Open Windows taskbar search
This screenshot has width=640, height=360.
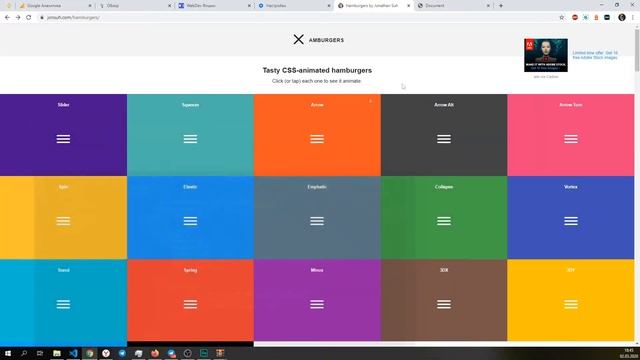point(24,353)
